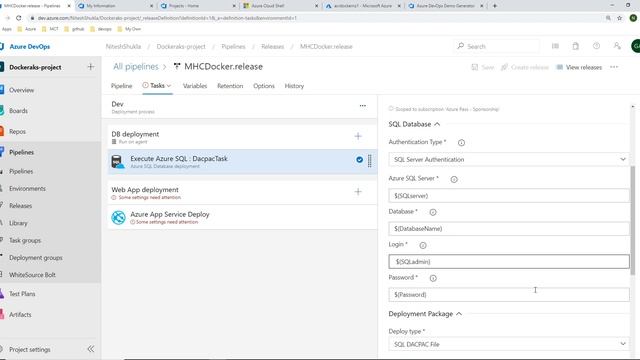The height and width of the screenshot is (360, 640).
Task: Open pipeline more actions ellipsis
Action: pos(614,67)
